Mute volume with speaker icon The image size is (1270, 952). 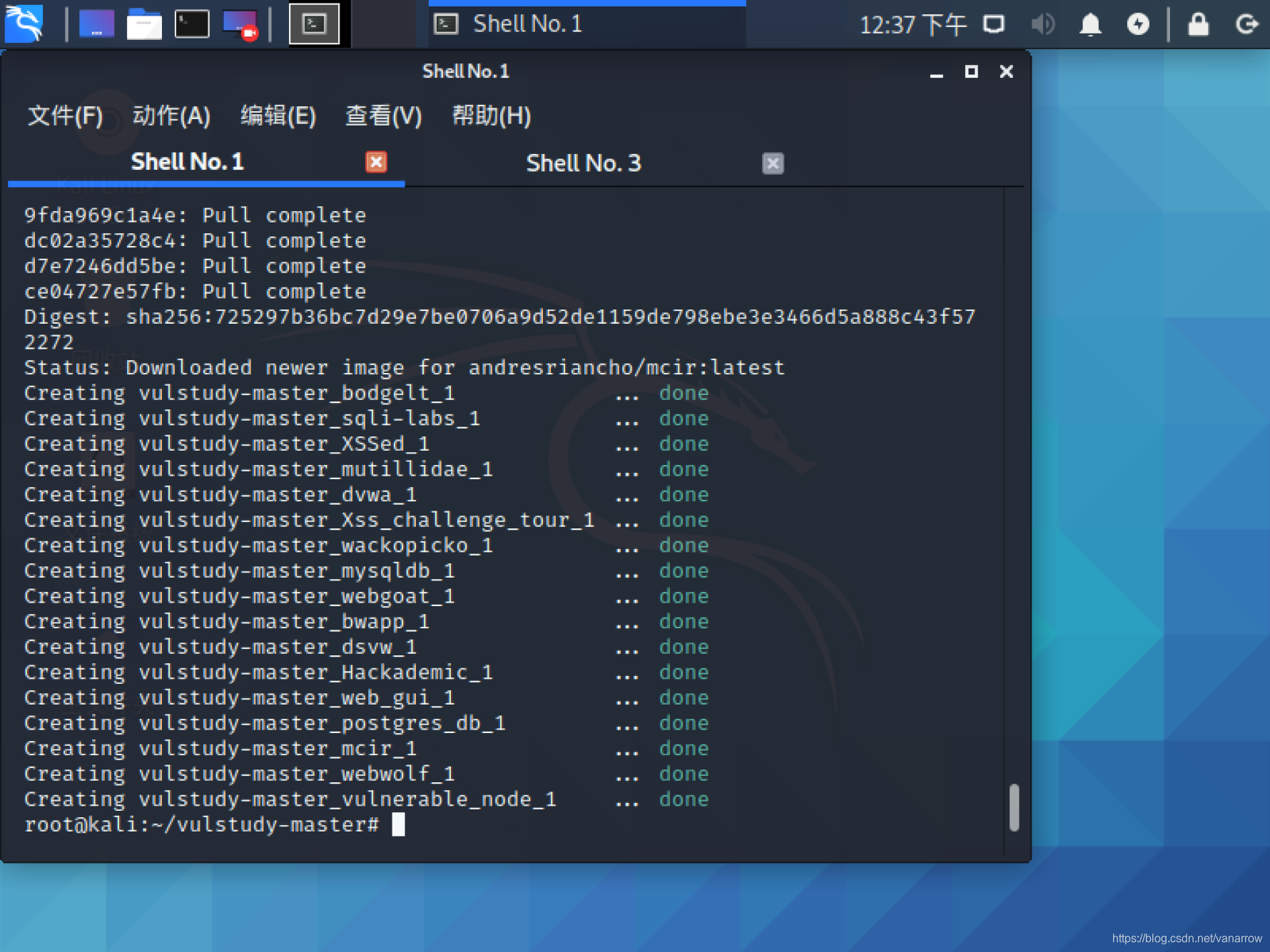1042,24
